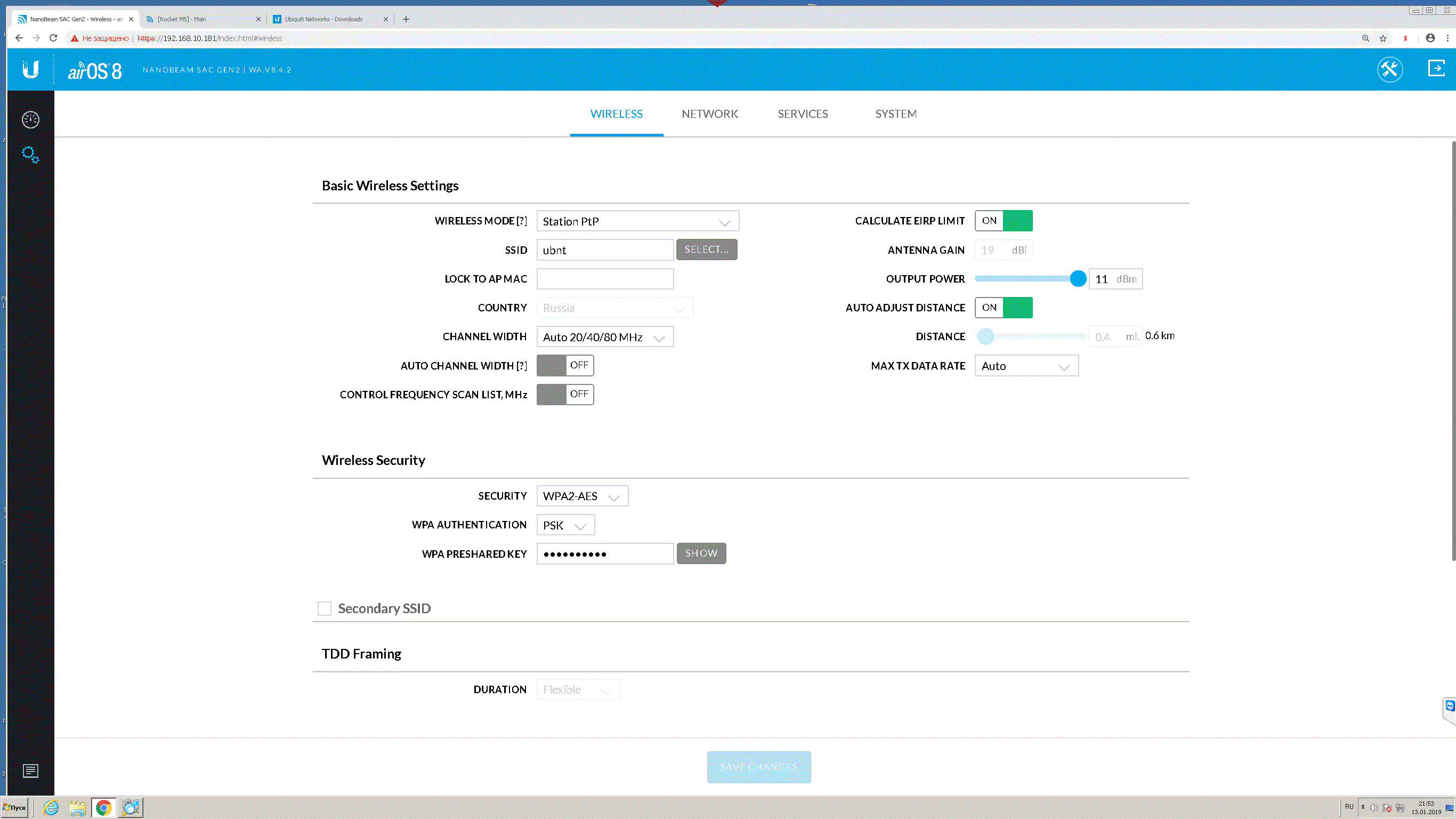The height and width of the screenshot is (819, 1456).
Task: Click the Ubiquiti logo icon
Action: [30, 69]
